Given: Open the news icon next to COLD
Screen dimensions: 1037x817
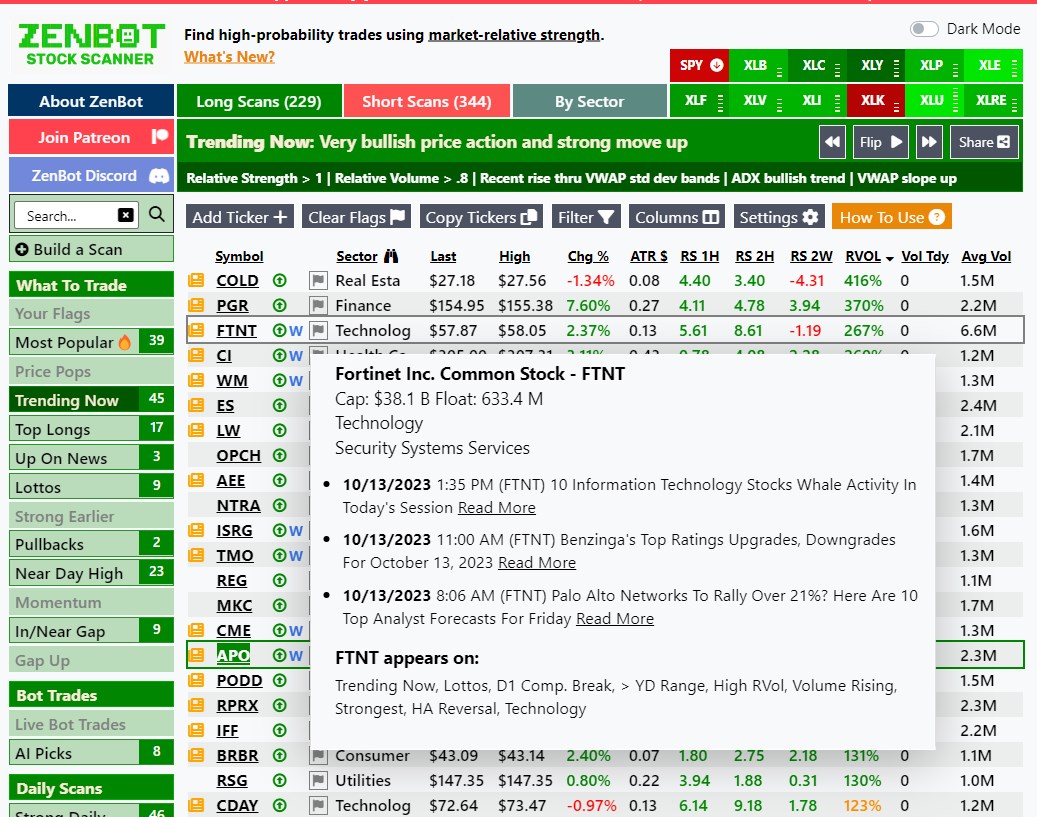Looking at the screenshot, I should tap(196, 280).
